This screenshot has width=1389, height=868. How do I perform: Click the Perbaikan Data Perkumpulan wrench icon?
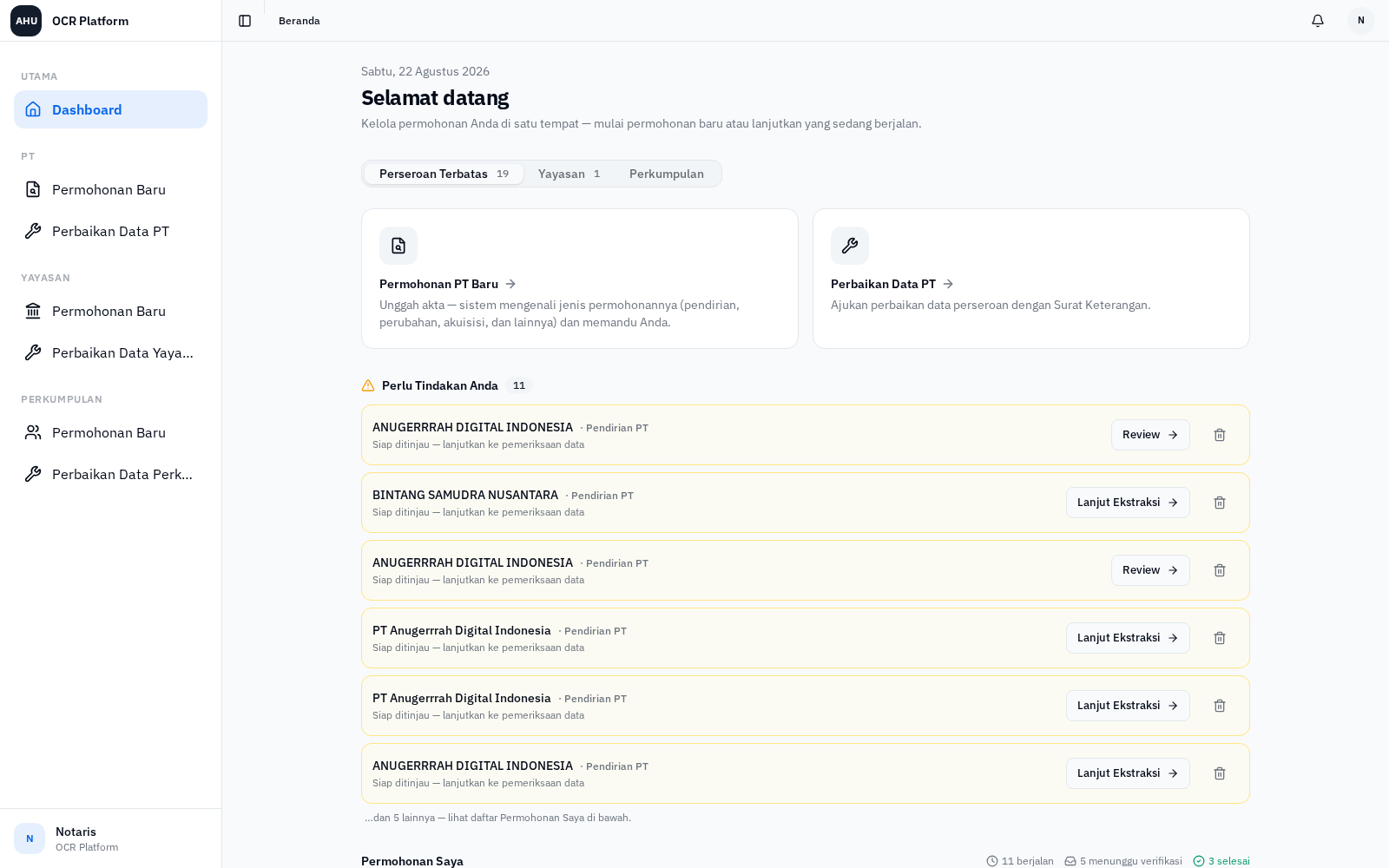point(33,474)
